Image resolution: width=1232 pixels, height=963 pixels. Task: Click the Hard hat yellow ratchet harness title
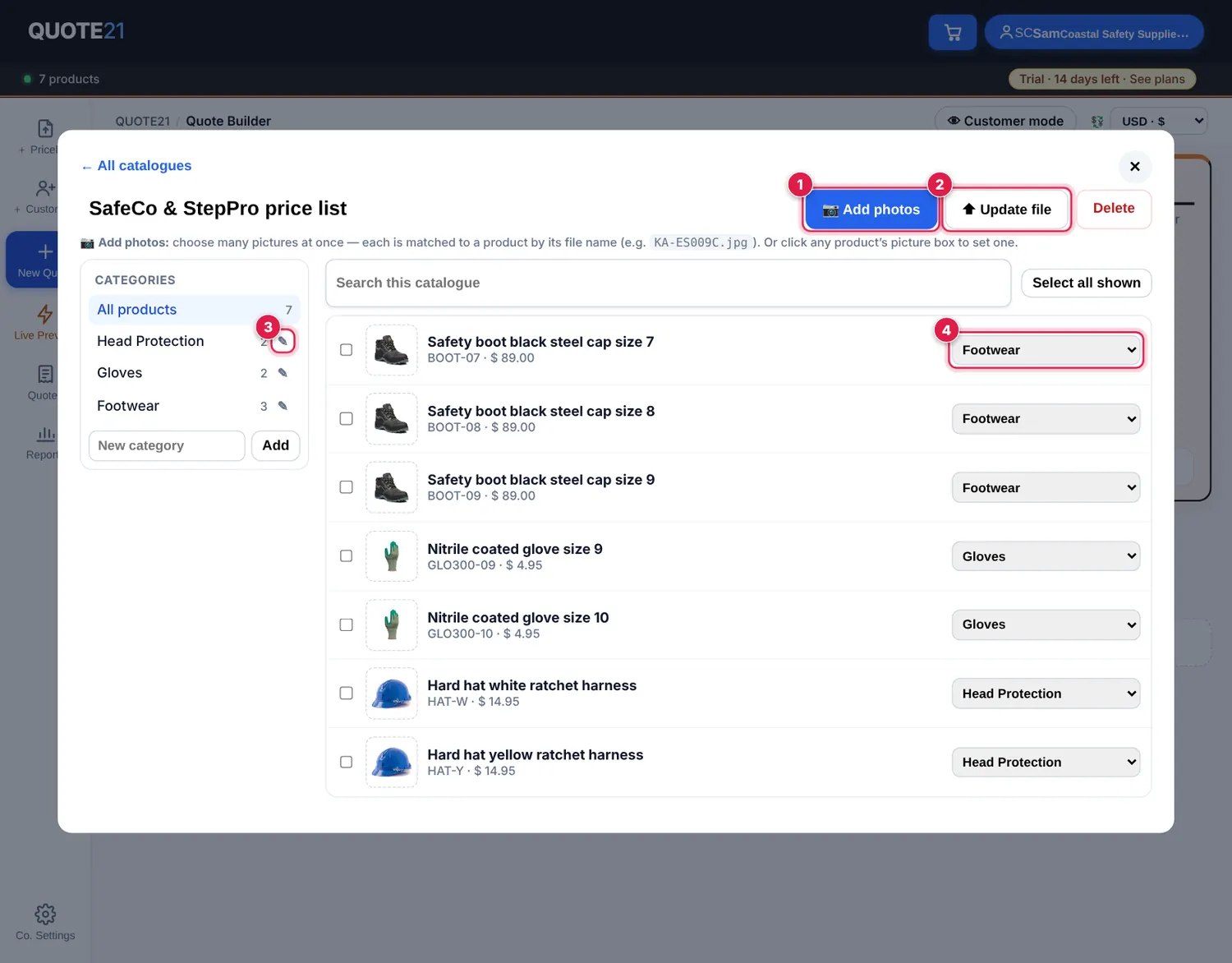(x=536, y=754)
